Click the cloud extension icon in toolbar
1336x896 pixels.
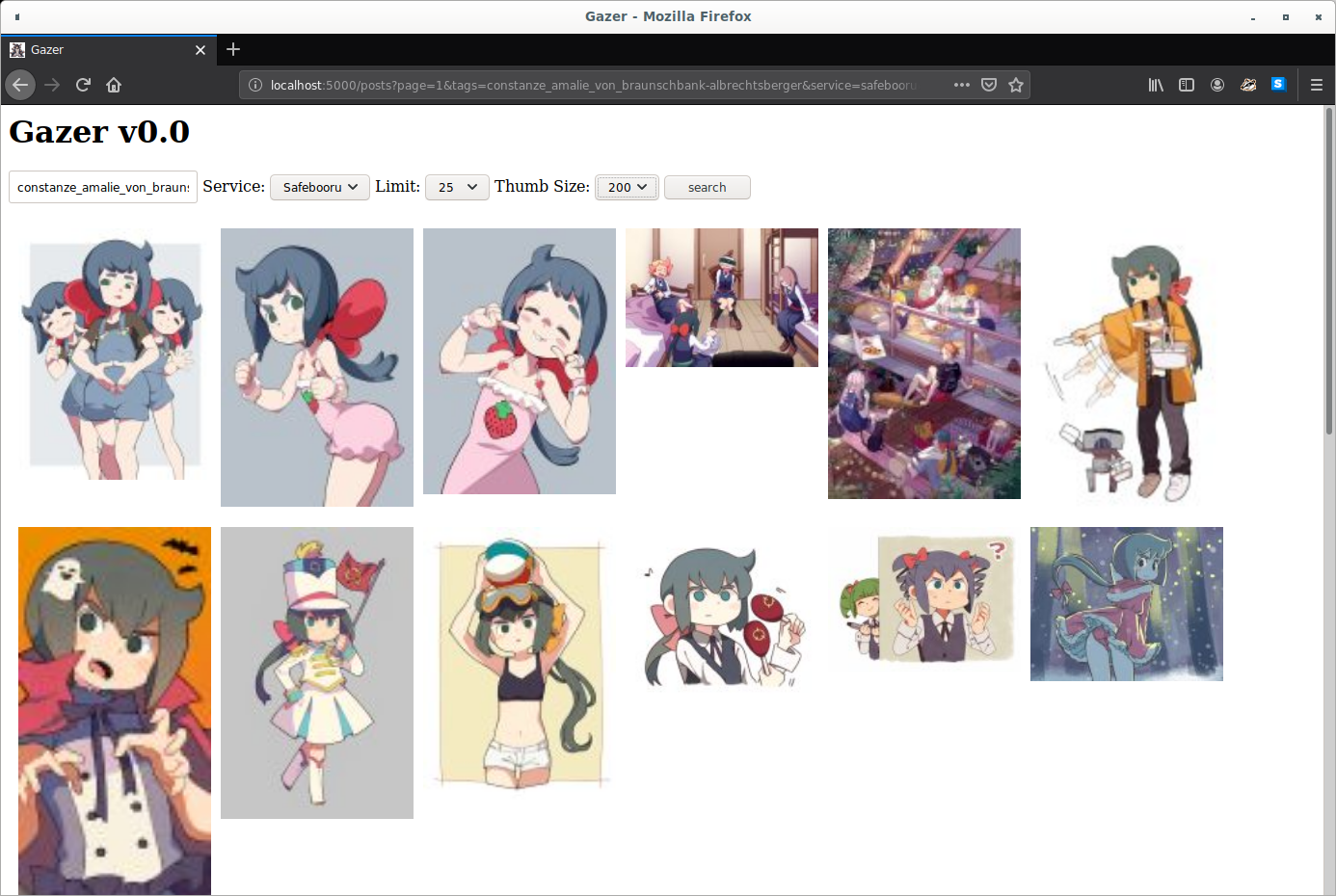[1248, 85]
